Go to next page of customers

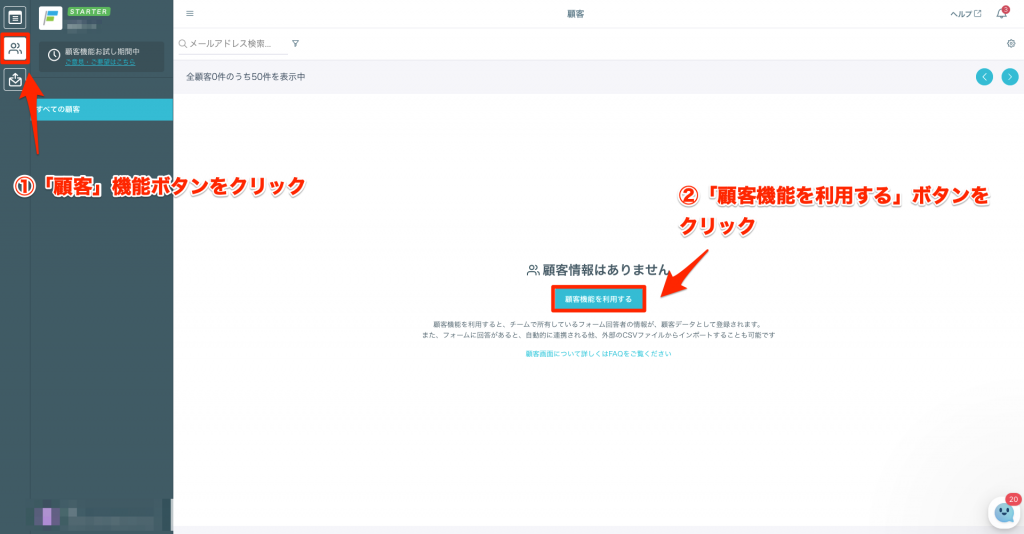[x=1010, y=77]
